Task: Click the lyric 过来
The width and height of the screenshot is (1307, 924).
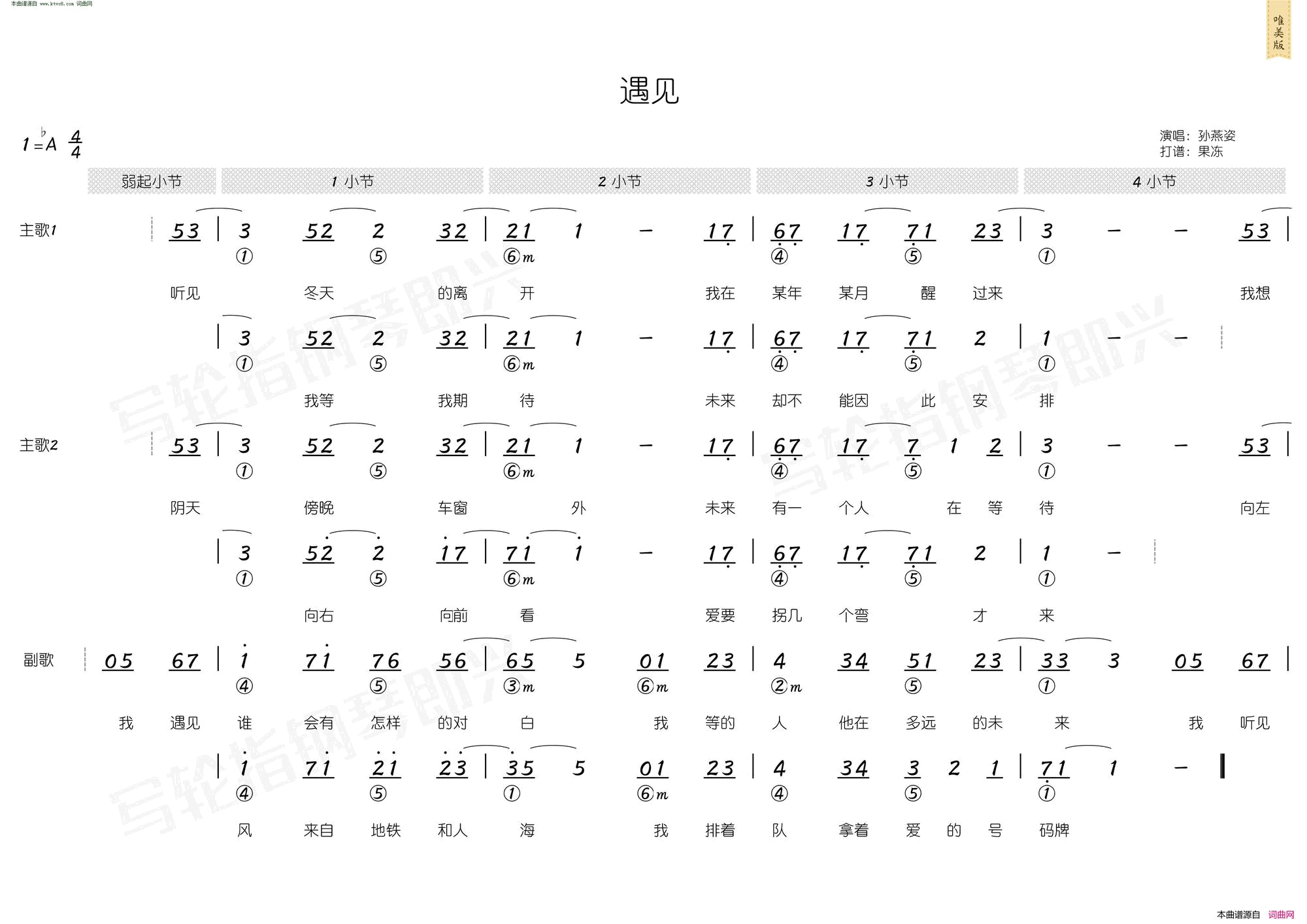Action: pyautogui.click(x=987, y=293)
